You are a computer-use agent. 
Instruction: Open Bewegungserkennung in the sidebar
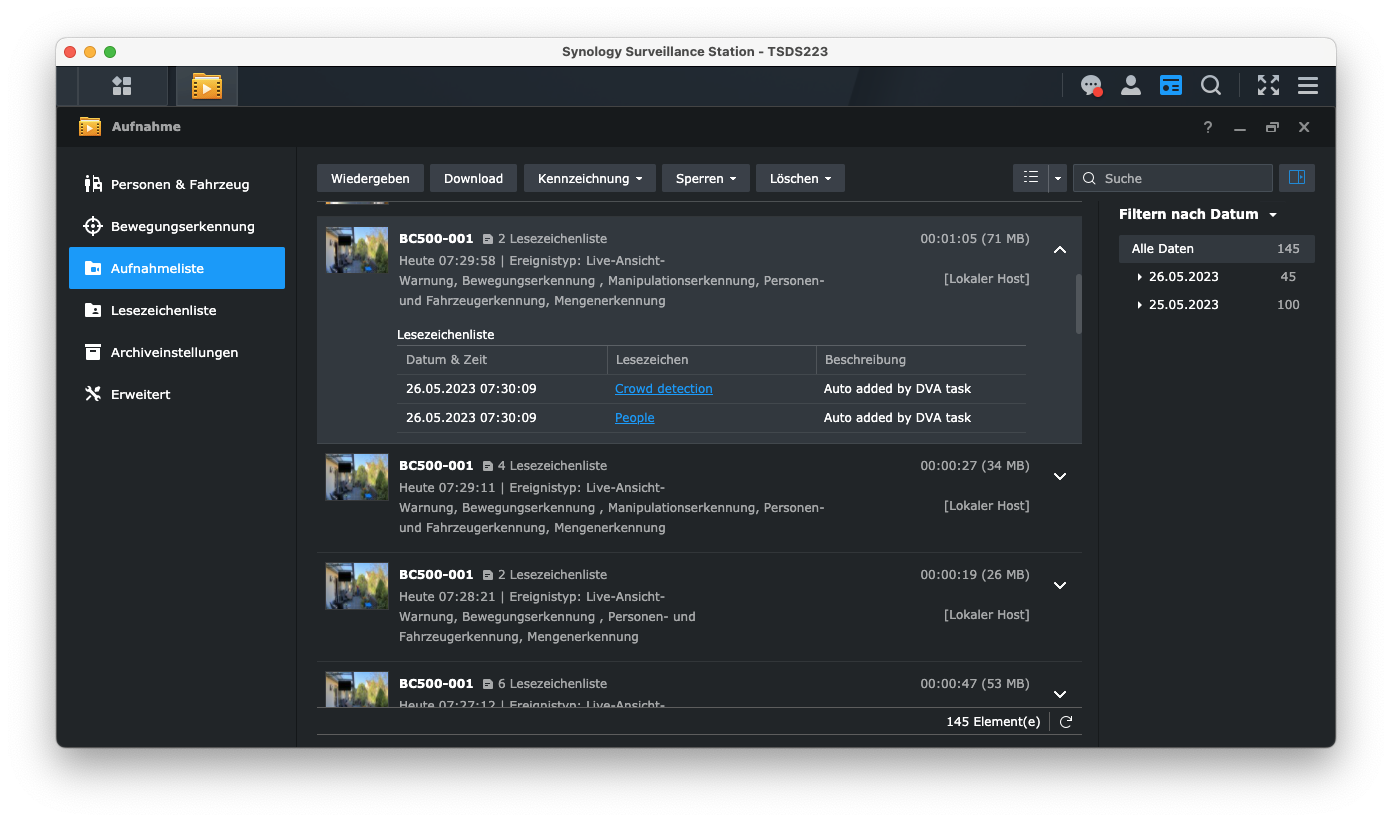click(x=182, y=226)
